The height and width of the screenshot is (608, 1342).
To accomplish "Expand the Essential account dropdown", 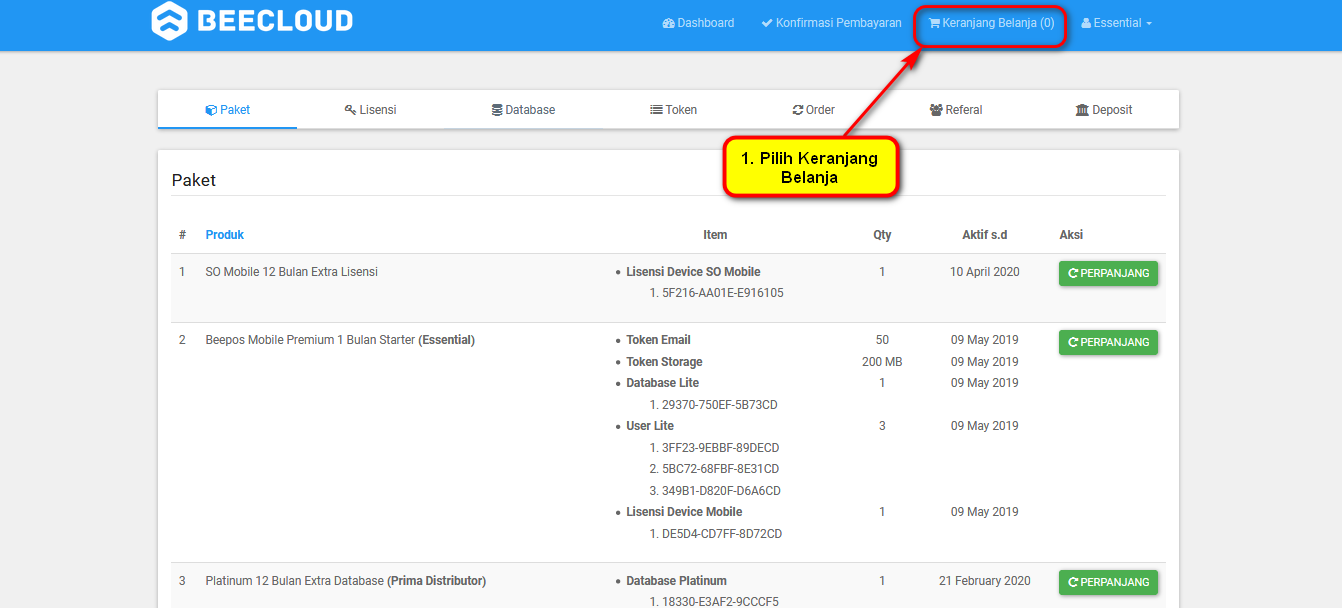I will 1116,23.
